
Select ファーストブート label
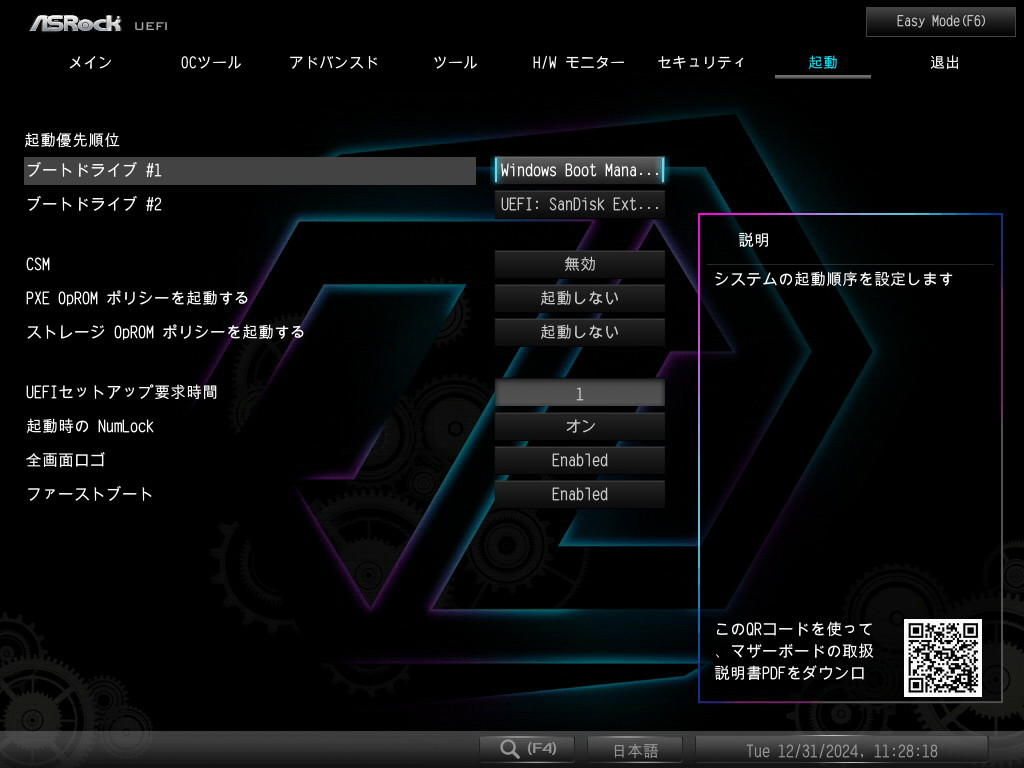[89, 494]
